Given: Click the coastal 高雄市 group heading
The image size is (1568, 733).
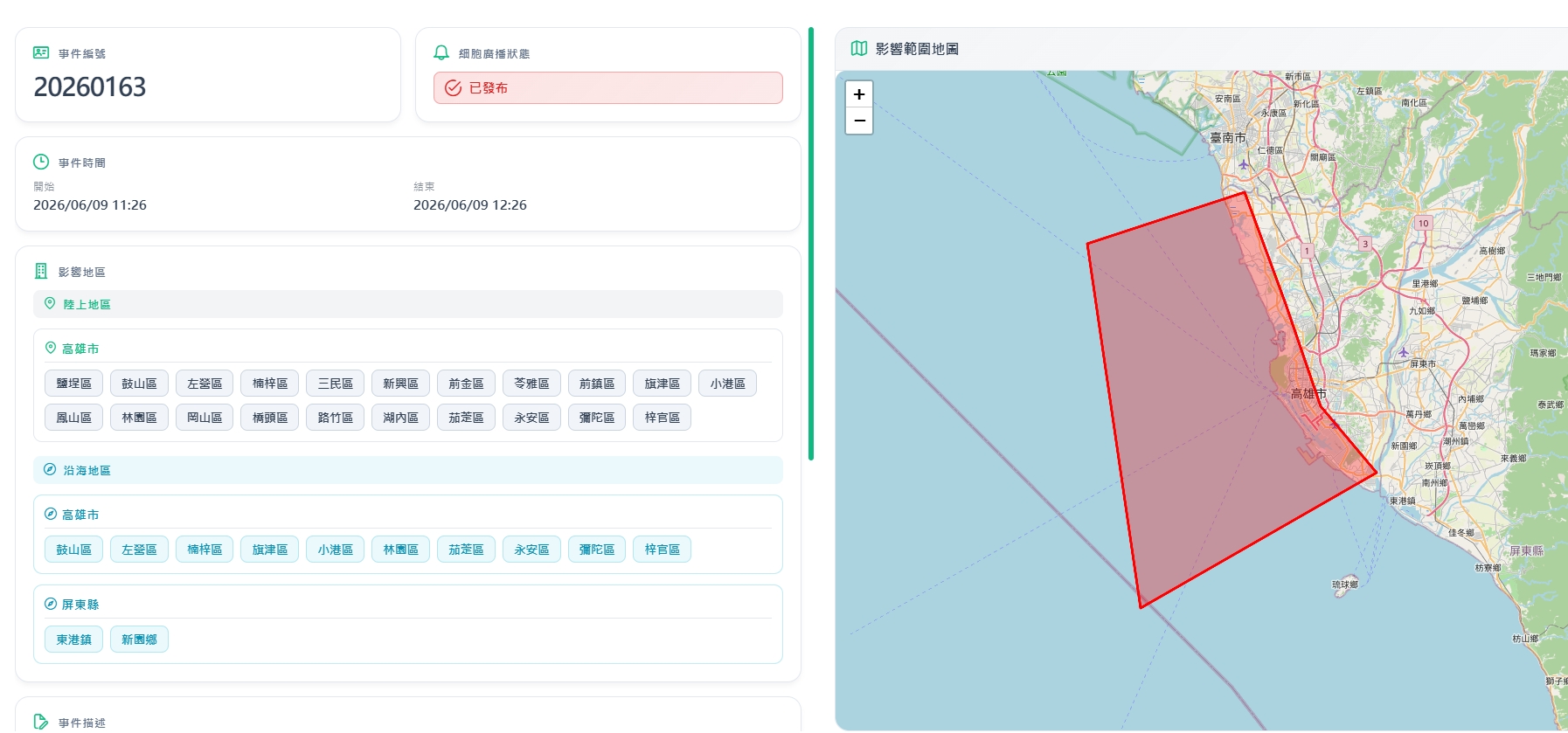Looking at the screenshot, I should (x=80, y=515).
